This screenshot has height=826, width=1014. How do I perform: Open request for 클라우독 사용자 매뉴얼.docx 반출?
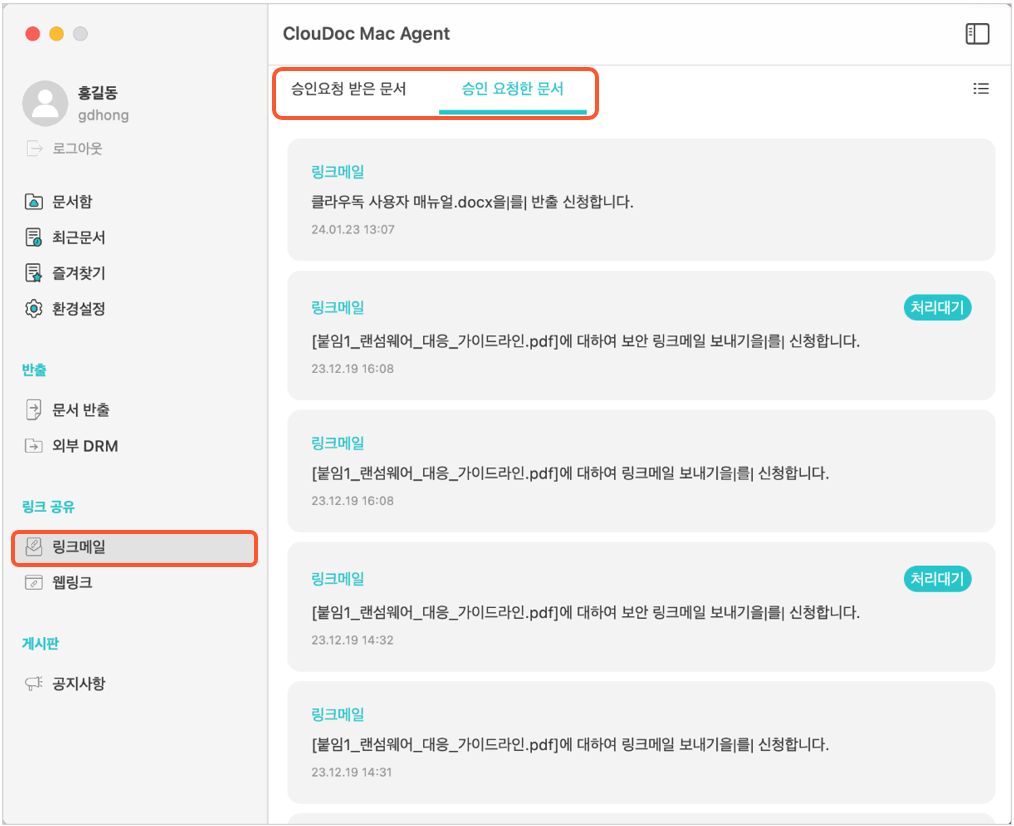pos(641,199)
